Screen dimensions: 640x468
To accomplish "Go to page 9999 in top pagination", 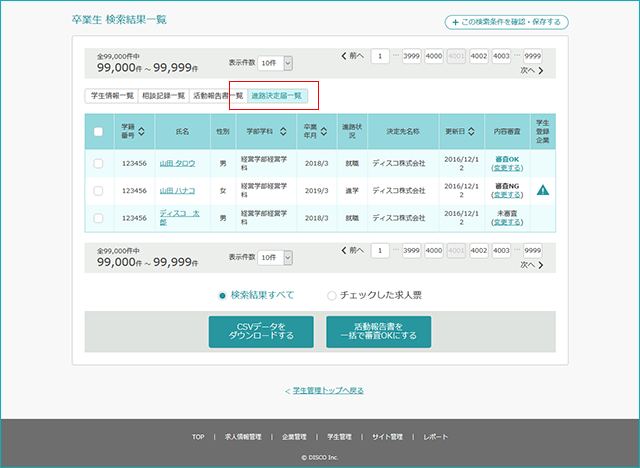I will click(x=533, y=56).
